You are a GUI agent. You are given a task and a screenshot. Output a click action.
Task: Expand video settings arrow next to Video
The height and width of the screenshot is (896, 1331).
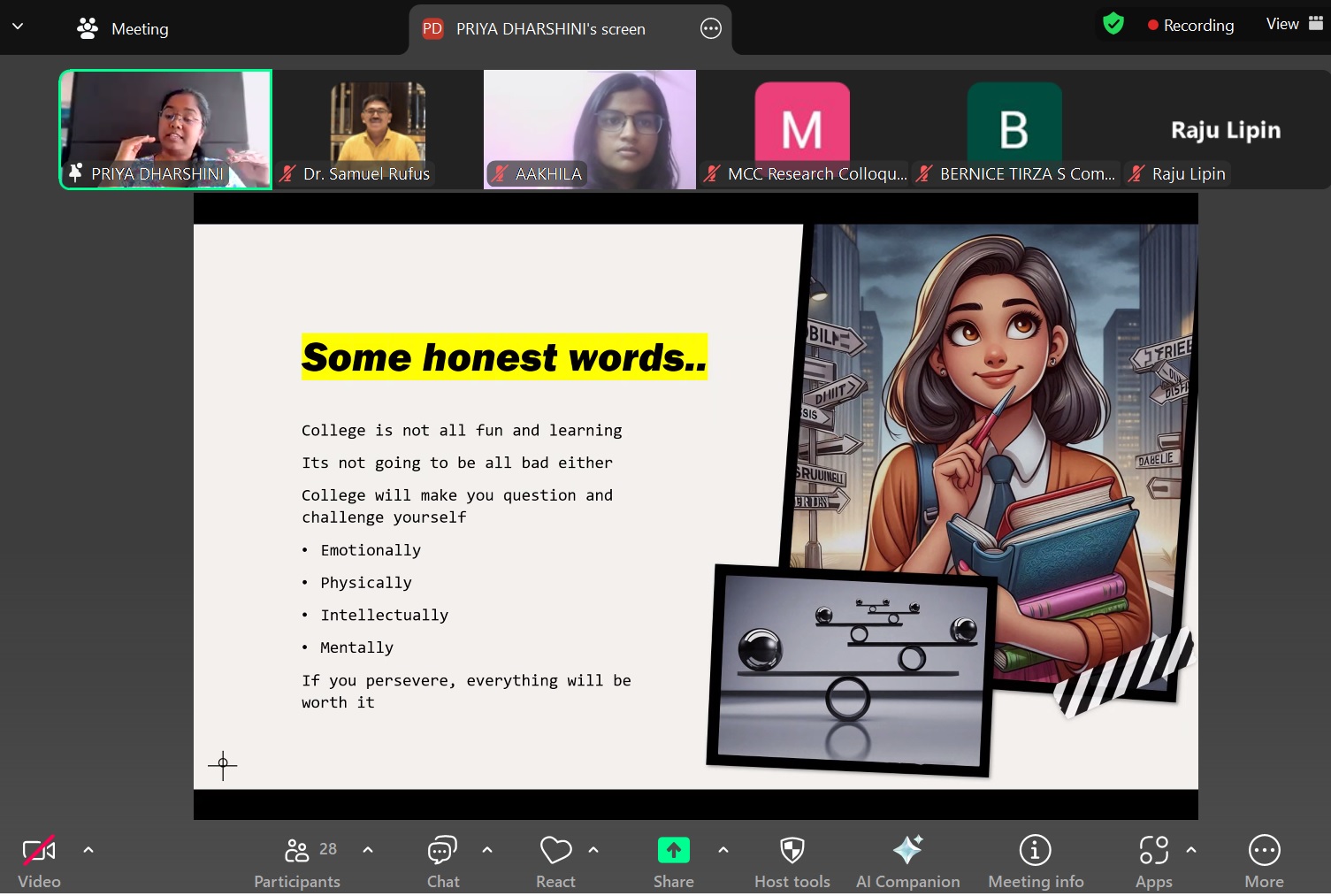point(88,850)
